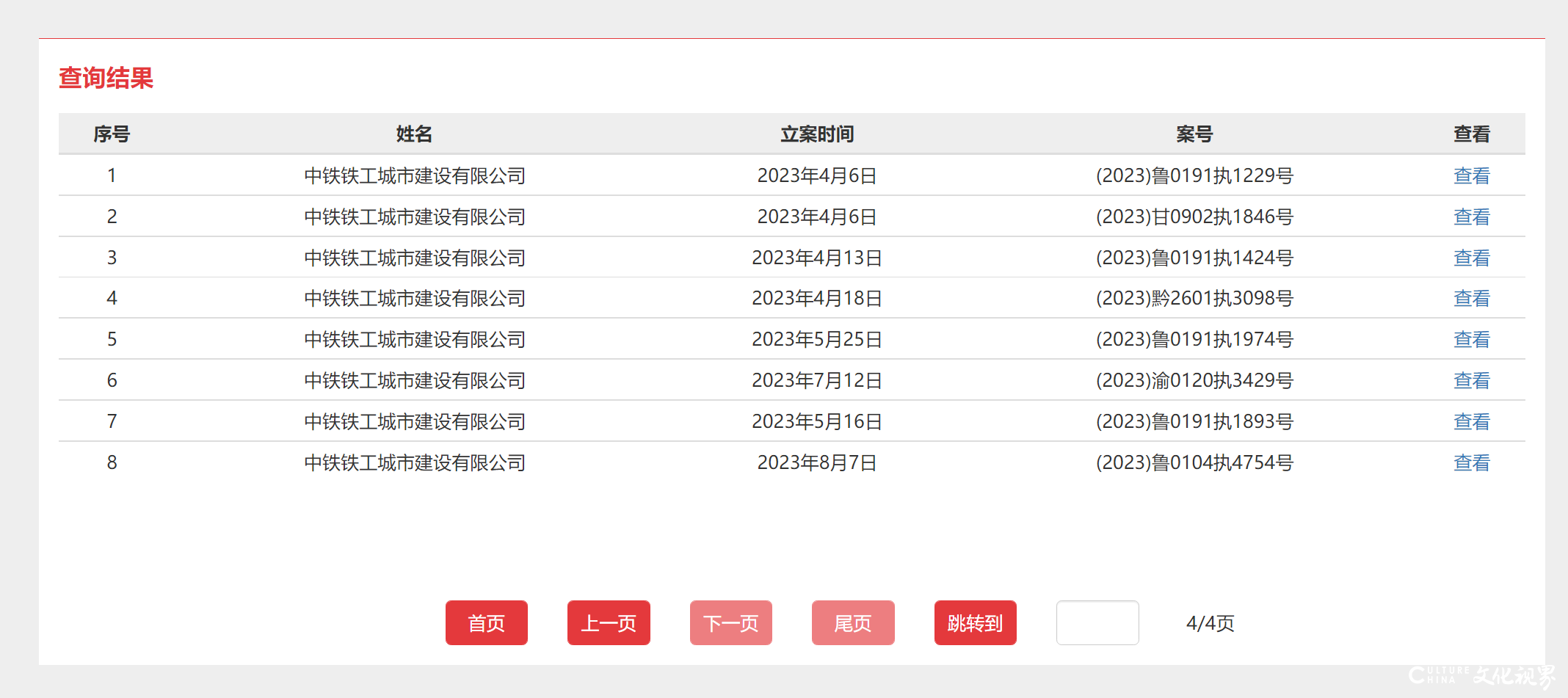The width and height of the screenshot is (1568, 698).
Task: Select the 姓名 column header
Action: click(x=414, y=134)
